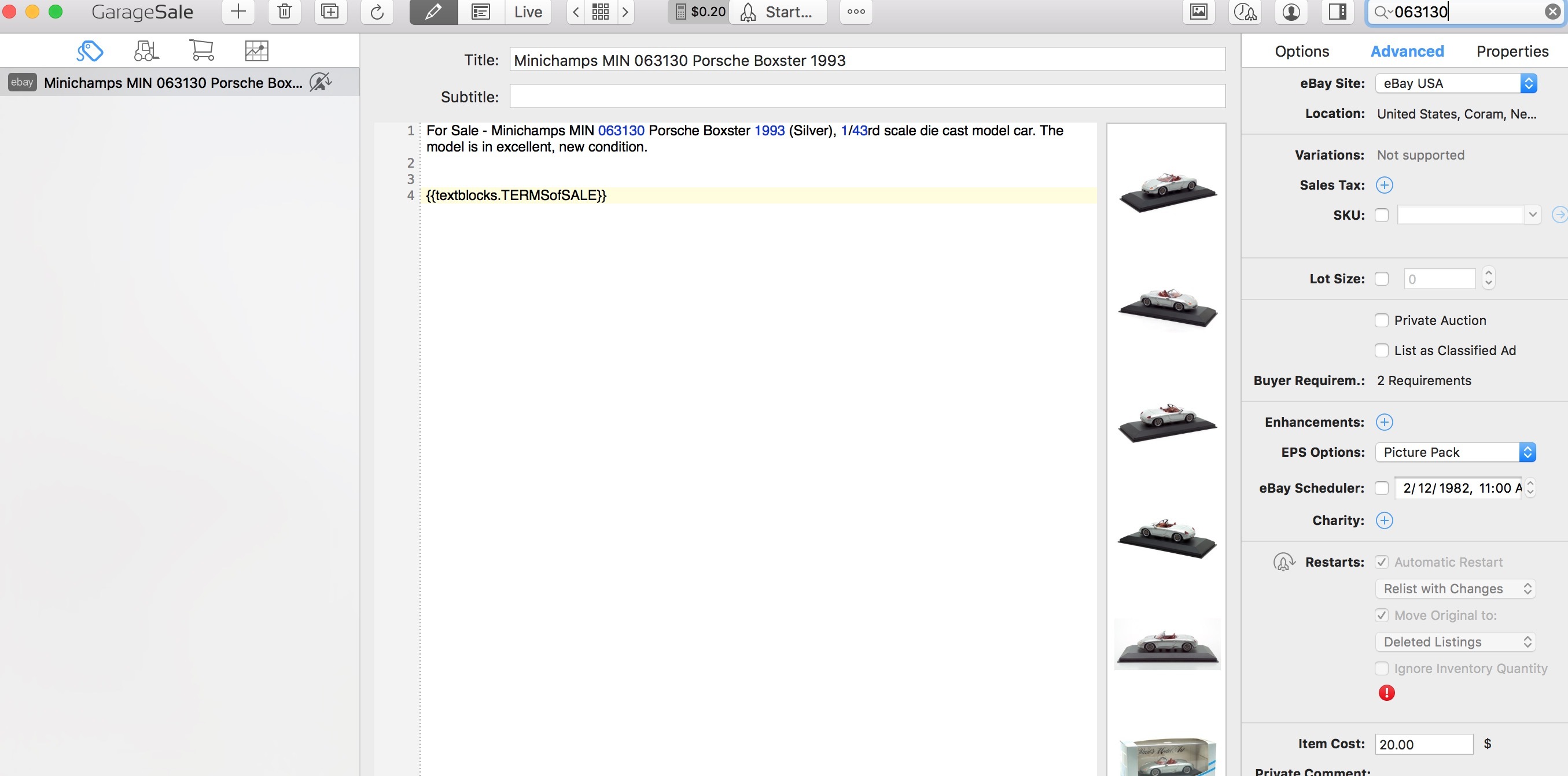Add a Sales Tax entry with the plus button

[1384, 185]
